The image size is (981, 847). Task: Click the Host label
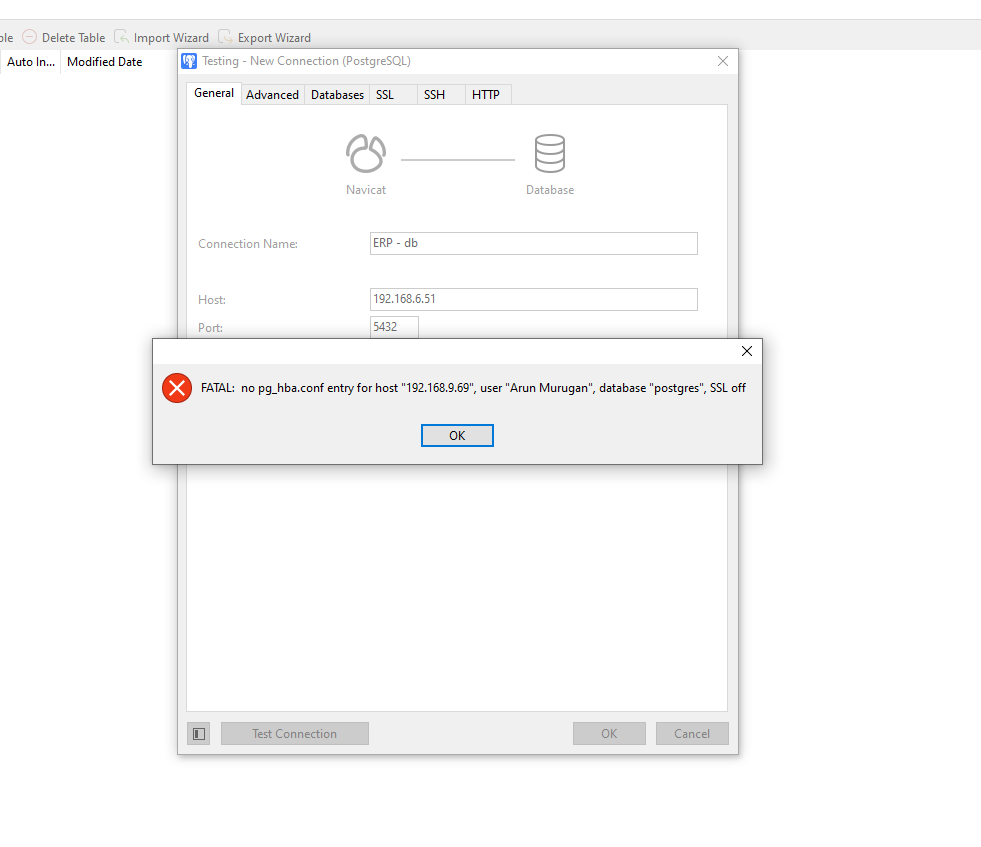point(211,300)
